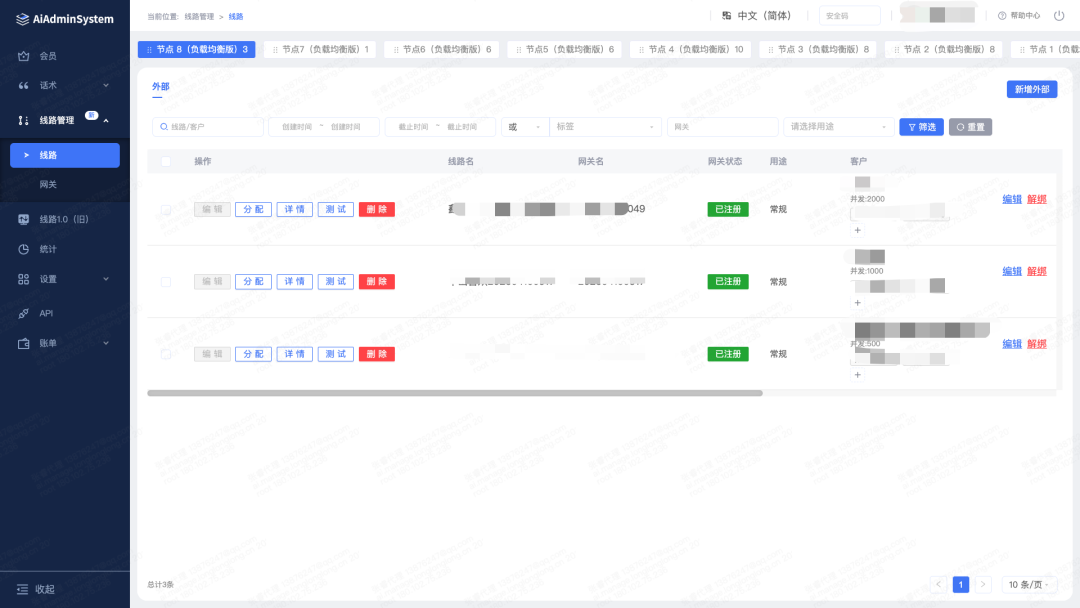The image size is (1080, 608).
Task: Open the 网关 submenu item
Action: click(x=48, y=185)
